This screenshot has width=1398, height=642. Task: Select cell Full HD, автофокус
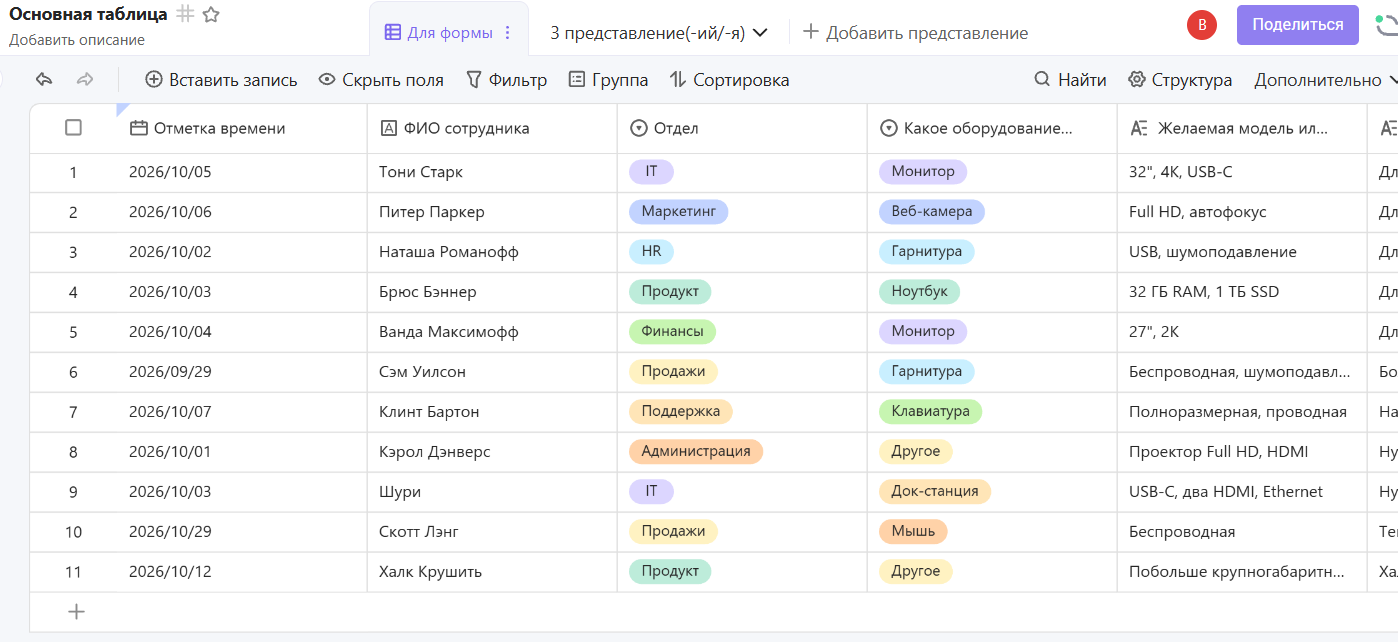point(1242,212)
